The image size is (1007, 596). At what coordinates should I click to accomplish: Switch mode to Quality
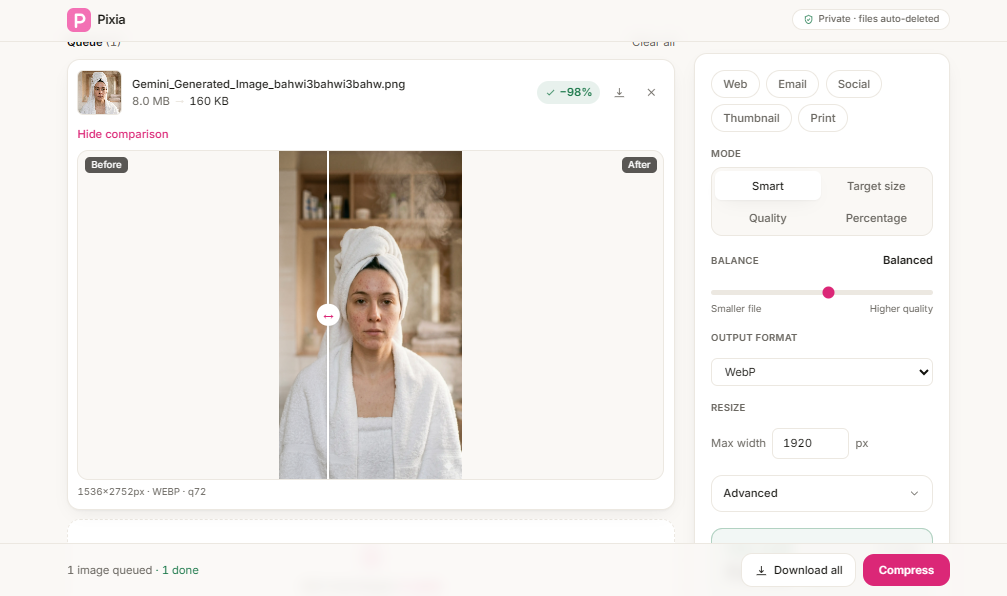click(x=767, y=218)
